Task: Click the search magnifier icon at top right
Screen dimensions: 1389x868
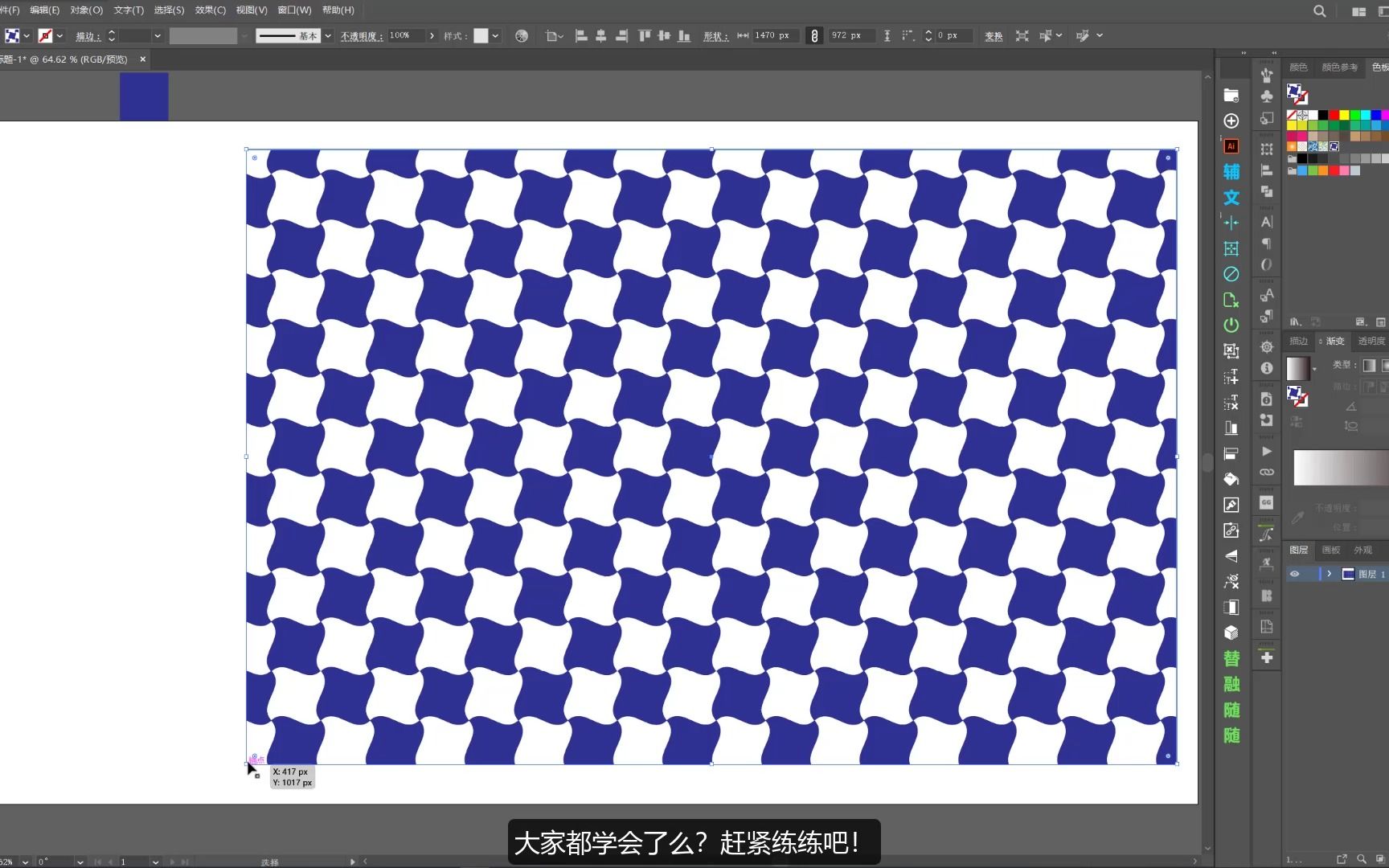Action: coord(1319,11)
